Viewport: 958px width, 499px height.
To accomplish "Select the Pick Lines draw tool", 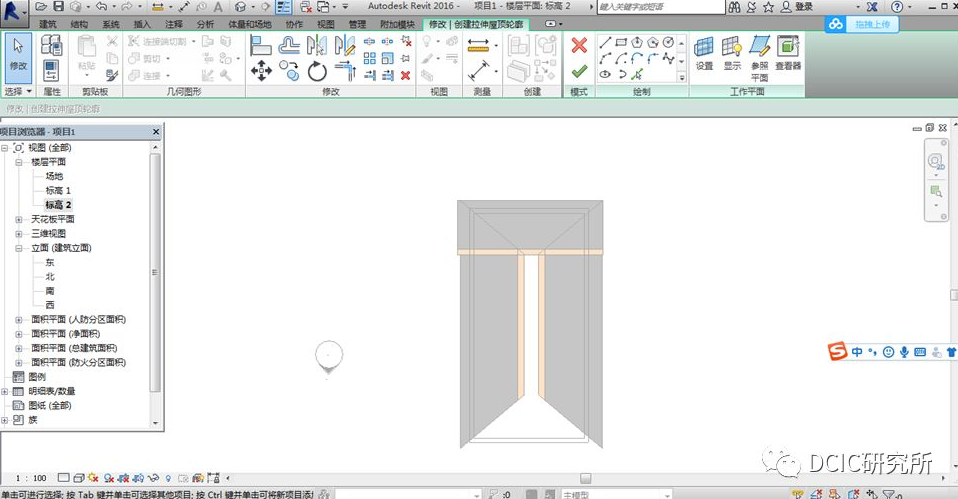I will pyautogui.click(x=637, y=75).
